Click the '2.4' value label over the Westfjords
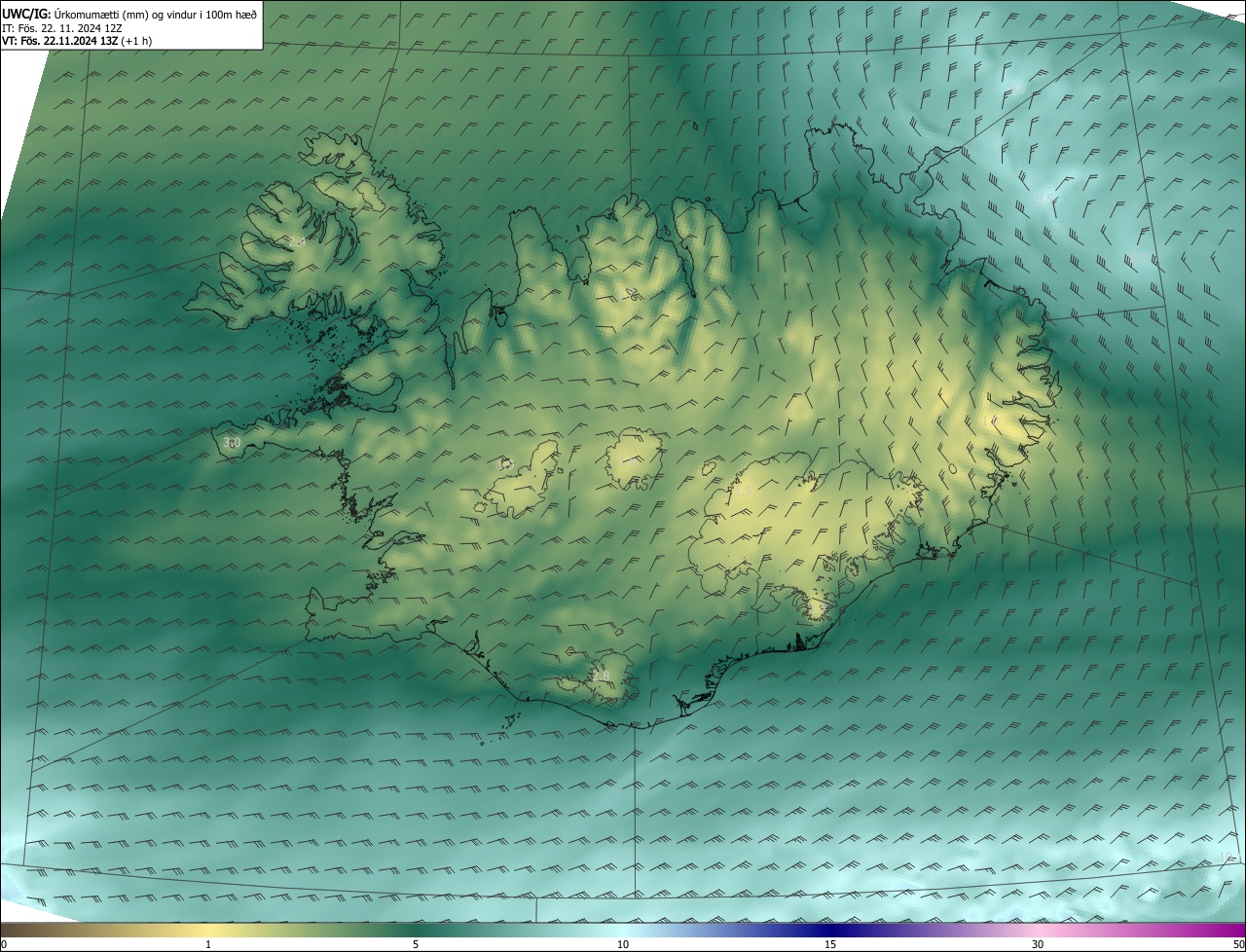Viewport: 1246px width, 952px height. coord(297,240)
